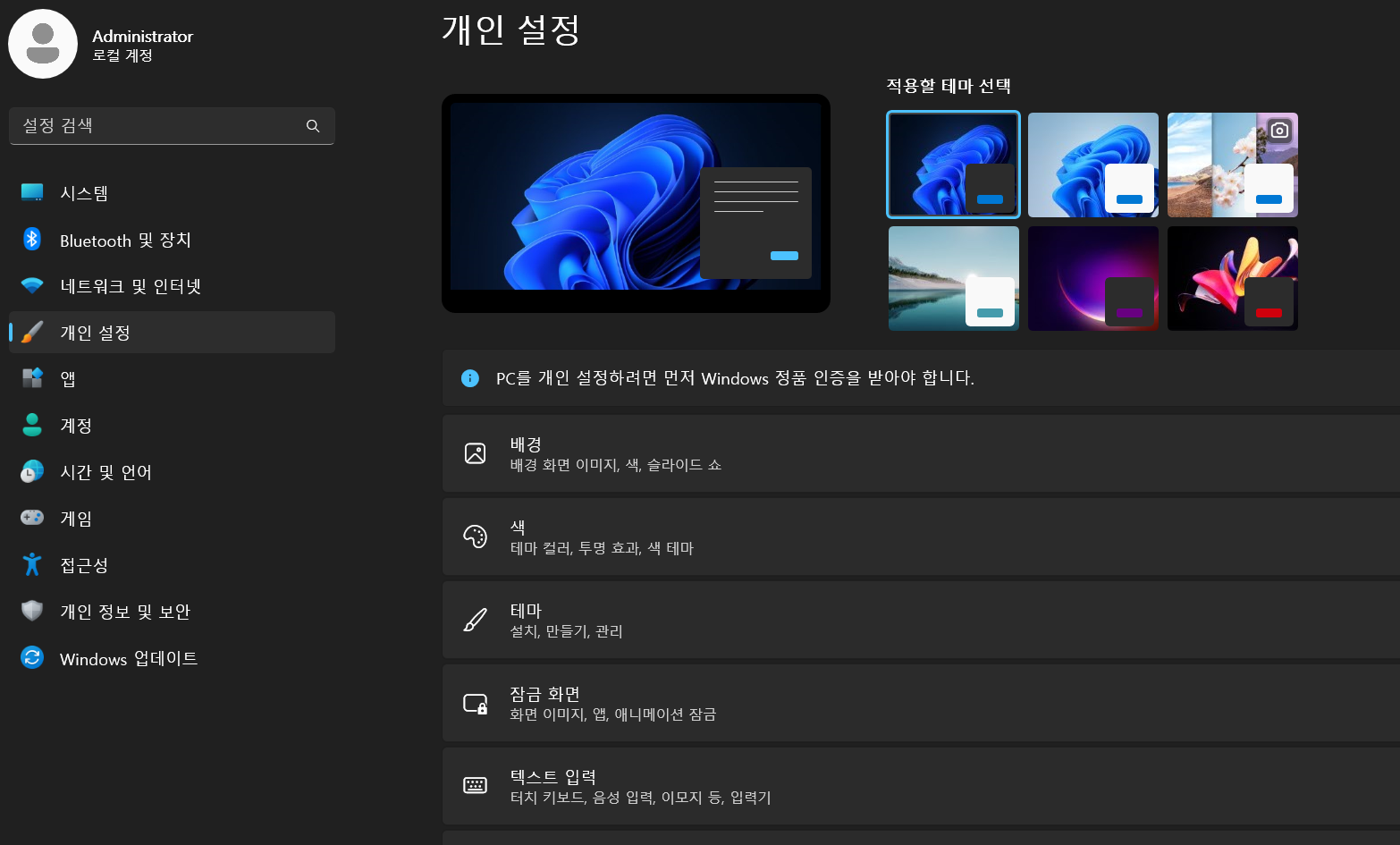The height and width of the screenshot is (845, 1400).
Task: Open 게임 settings
Action: click(x=172, y=519)
